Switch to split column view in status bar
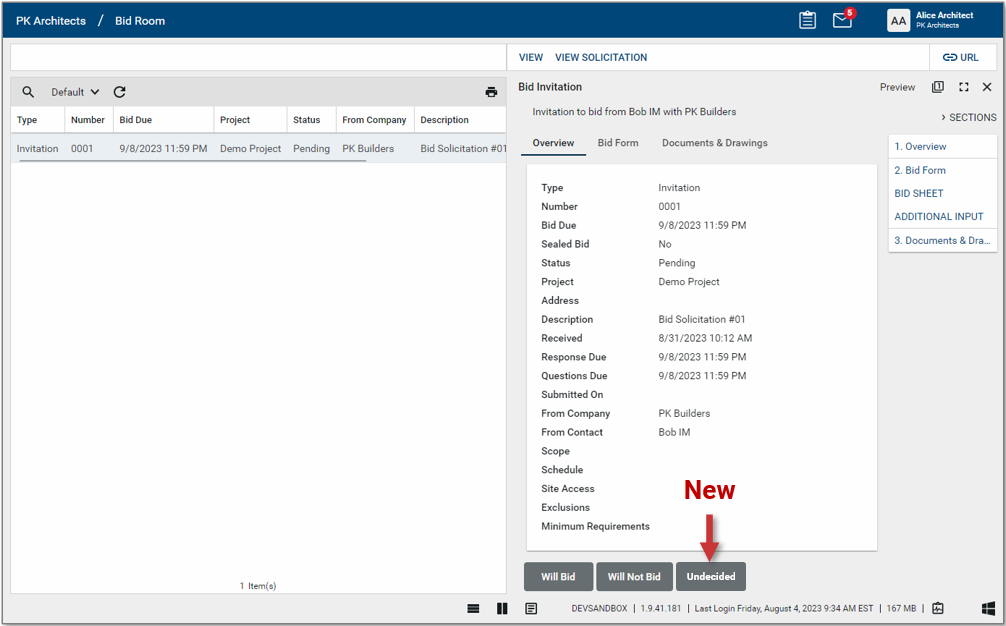 (502, 608)
